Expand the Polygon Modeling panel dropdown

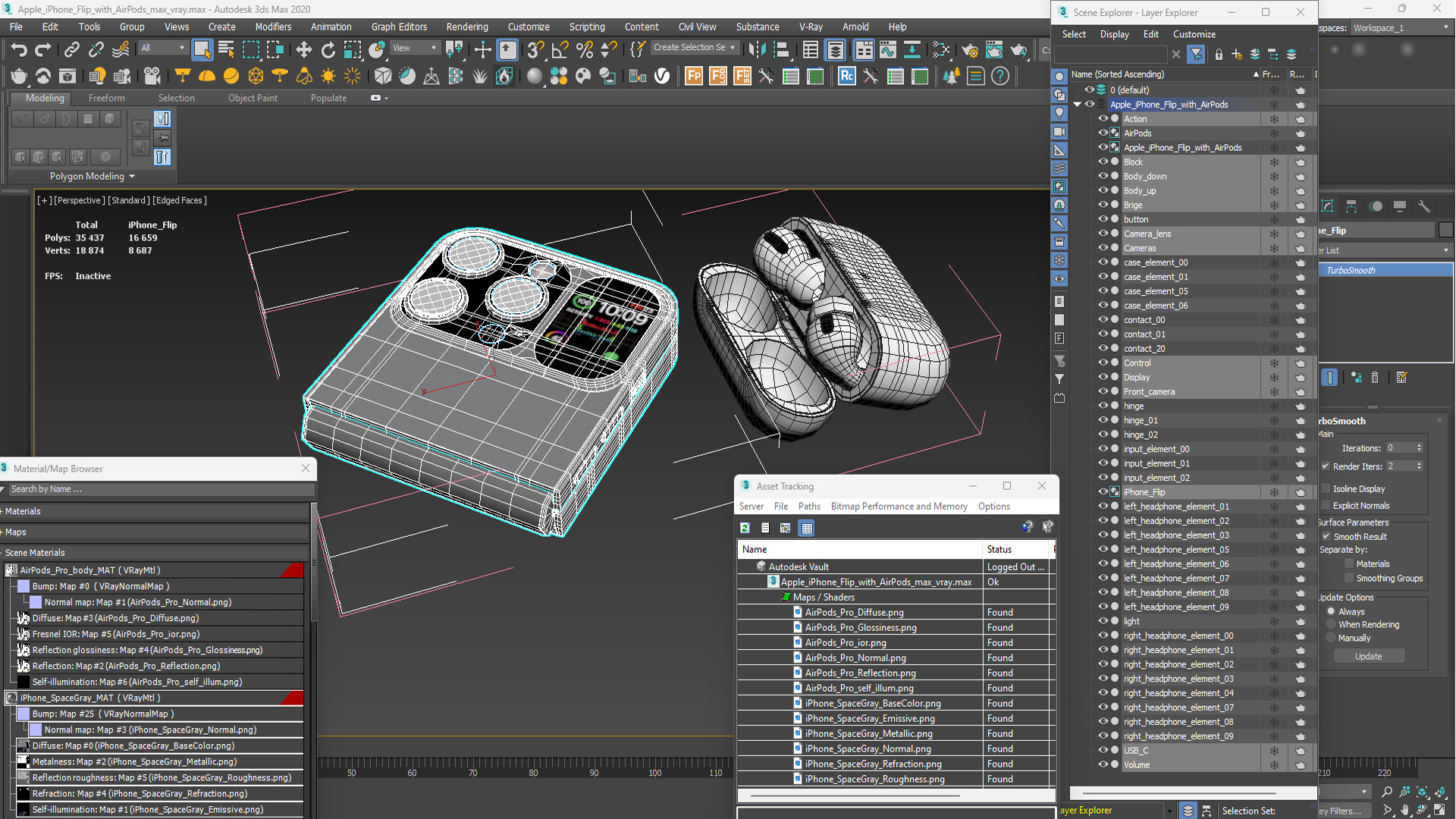pos(92,176)
